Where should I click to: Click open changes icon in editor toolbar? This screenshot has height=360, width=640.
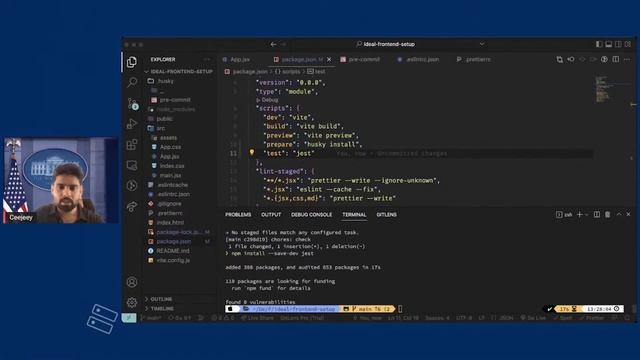(560, 60)
